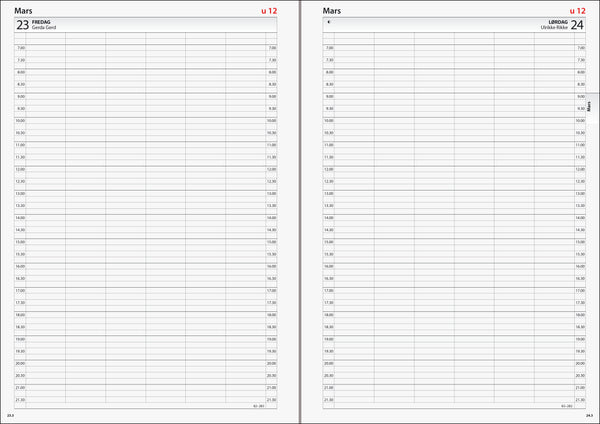
Task: Click Friday page's left-margin "9.30" time label
Action: point(21,109)
